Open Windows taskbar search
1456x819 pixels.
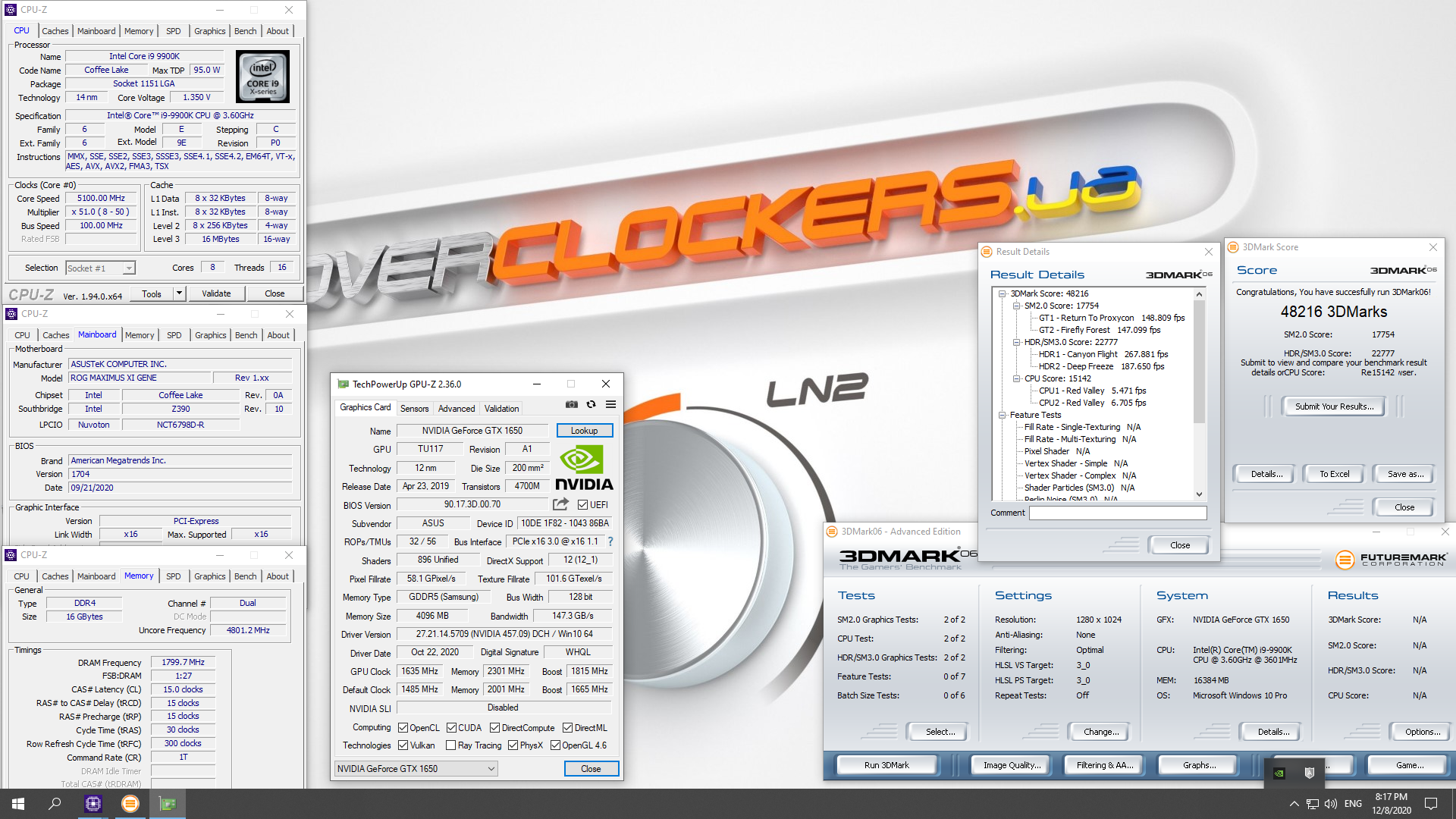coord(55,804)
